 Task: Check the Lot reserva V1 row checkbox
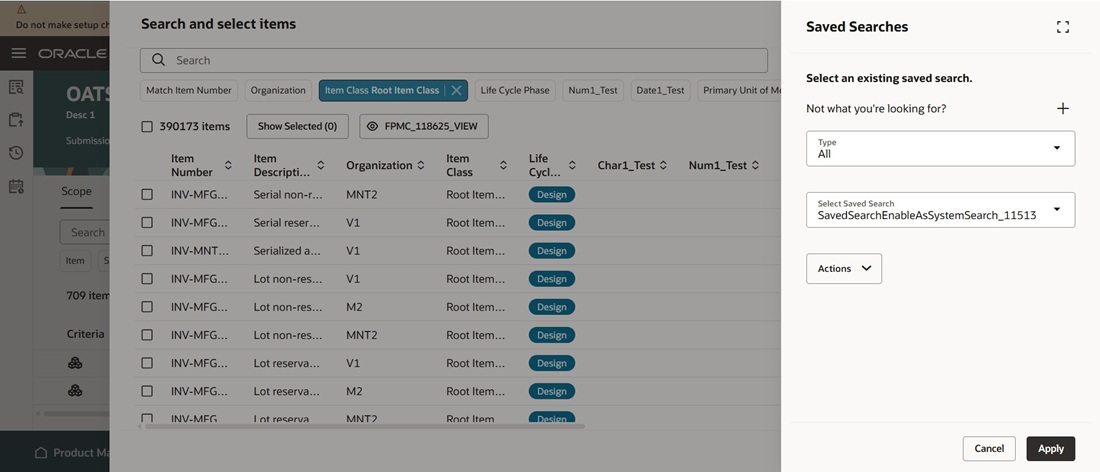point(147,363)
